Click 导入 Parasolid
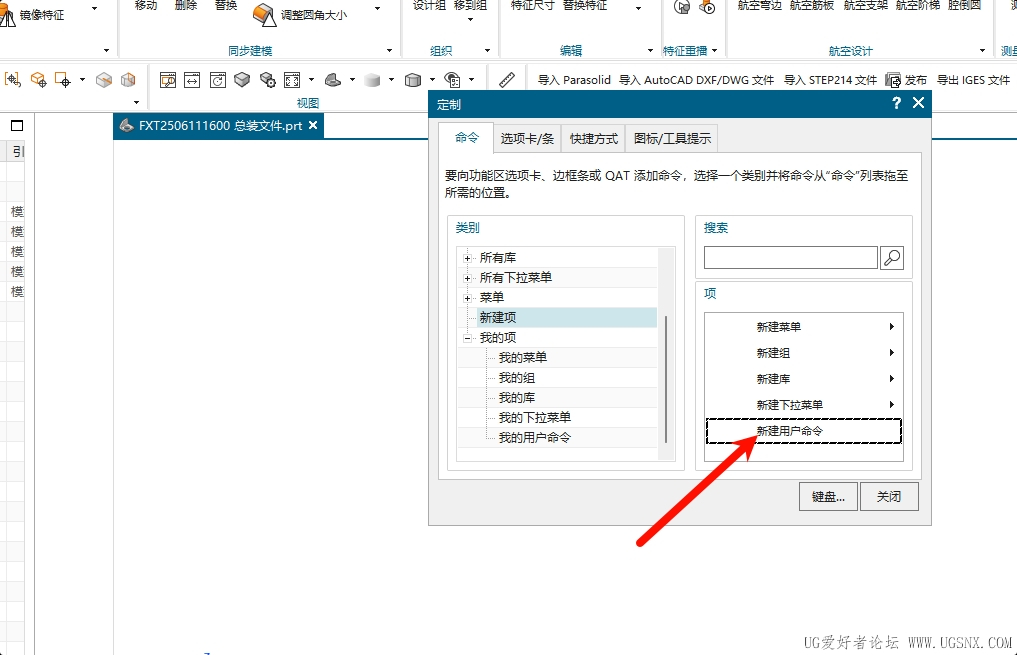 (x=574, y=80)
